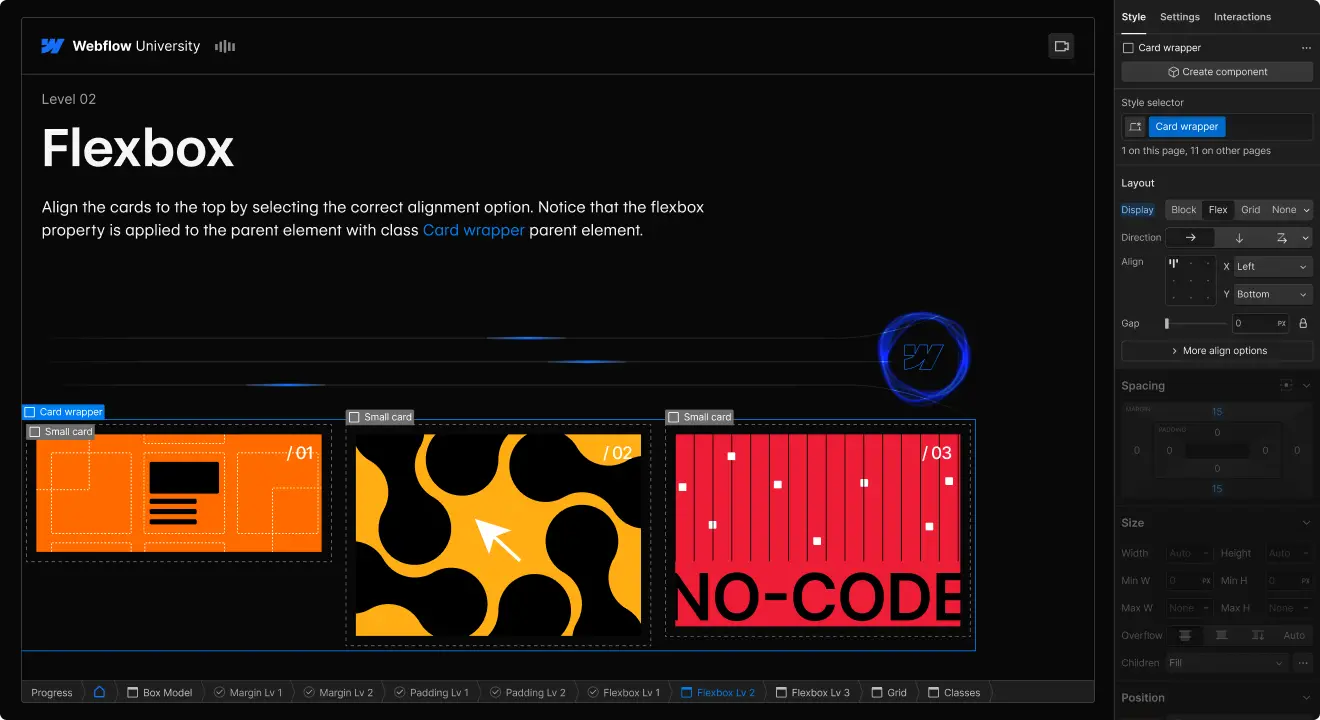Click the Gap slider handle
This screenshot has height=720, width=1320.
pos(1166,323)
